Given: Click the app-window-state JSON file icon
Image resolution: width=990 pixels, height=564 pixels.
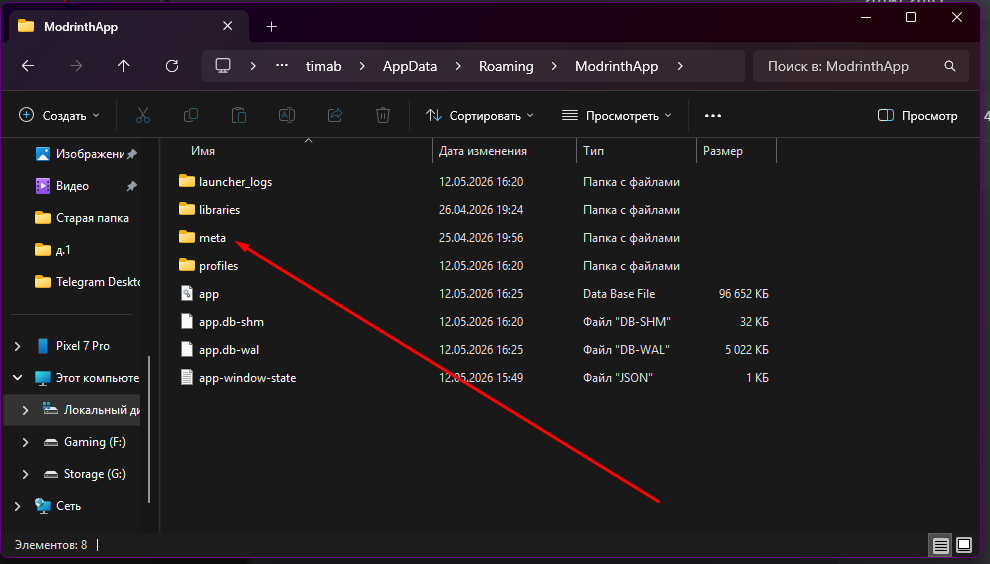Looking at the screenshot, I should pos(187,377).
